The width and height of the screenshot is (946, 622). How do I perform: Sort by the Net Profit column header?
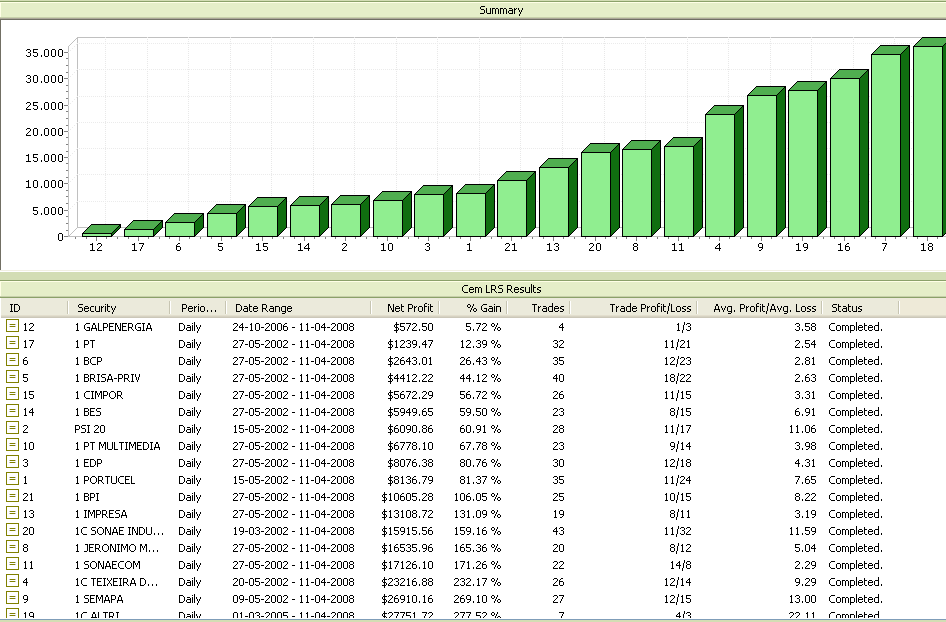(x=405, y=308)
